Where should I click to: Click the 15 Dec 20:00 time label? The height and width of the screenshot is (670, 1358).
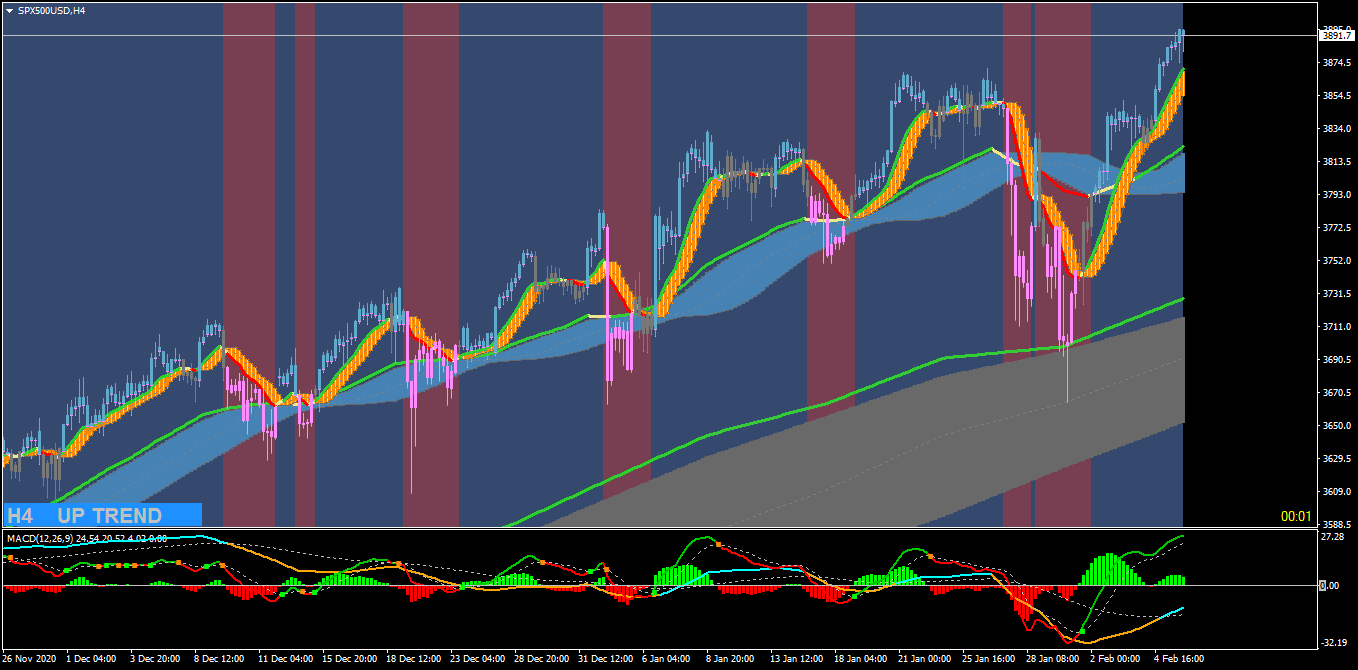point(350,659)
